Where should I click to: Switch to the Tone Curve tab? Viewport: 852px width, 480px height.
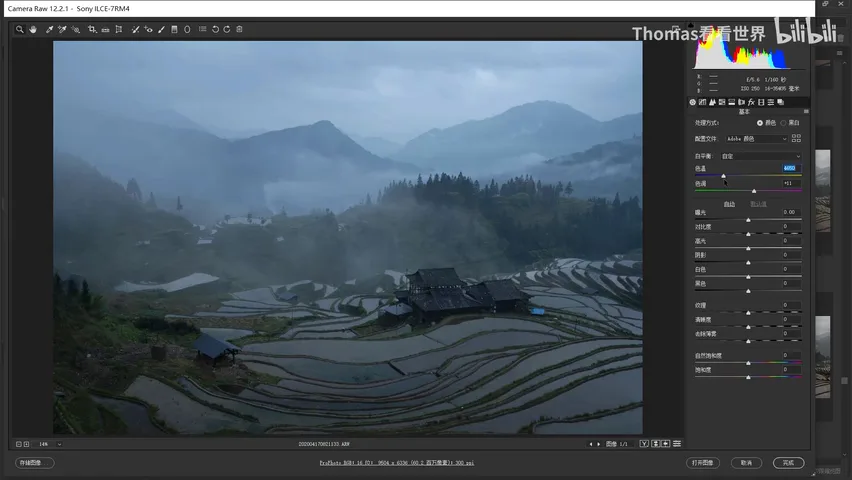click(x=702, y=102)
